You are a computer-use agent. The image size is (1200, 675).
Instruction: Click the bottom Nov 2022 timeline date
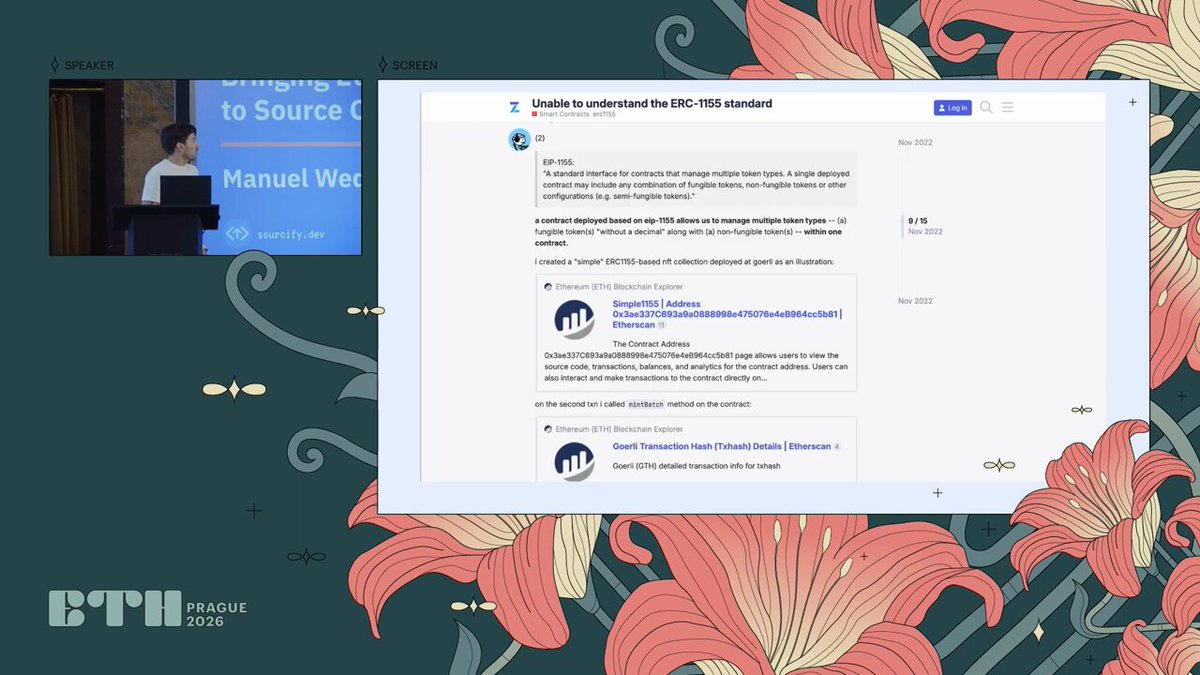pos(915,301)
